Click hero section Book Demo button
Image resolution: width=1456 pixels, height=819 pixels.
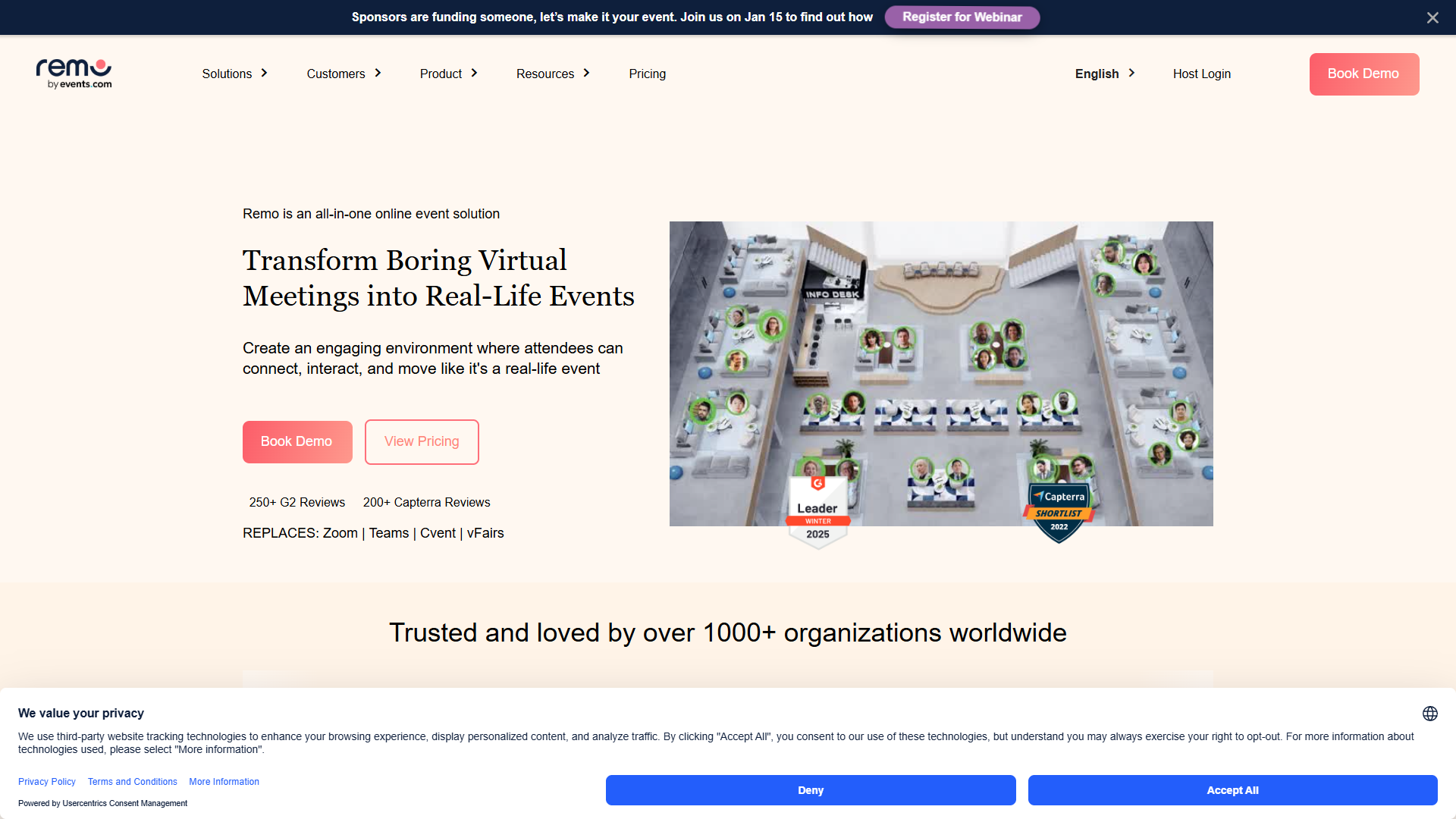pos(297,441)
